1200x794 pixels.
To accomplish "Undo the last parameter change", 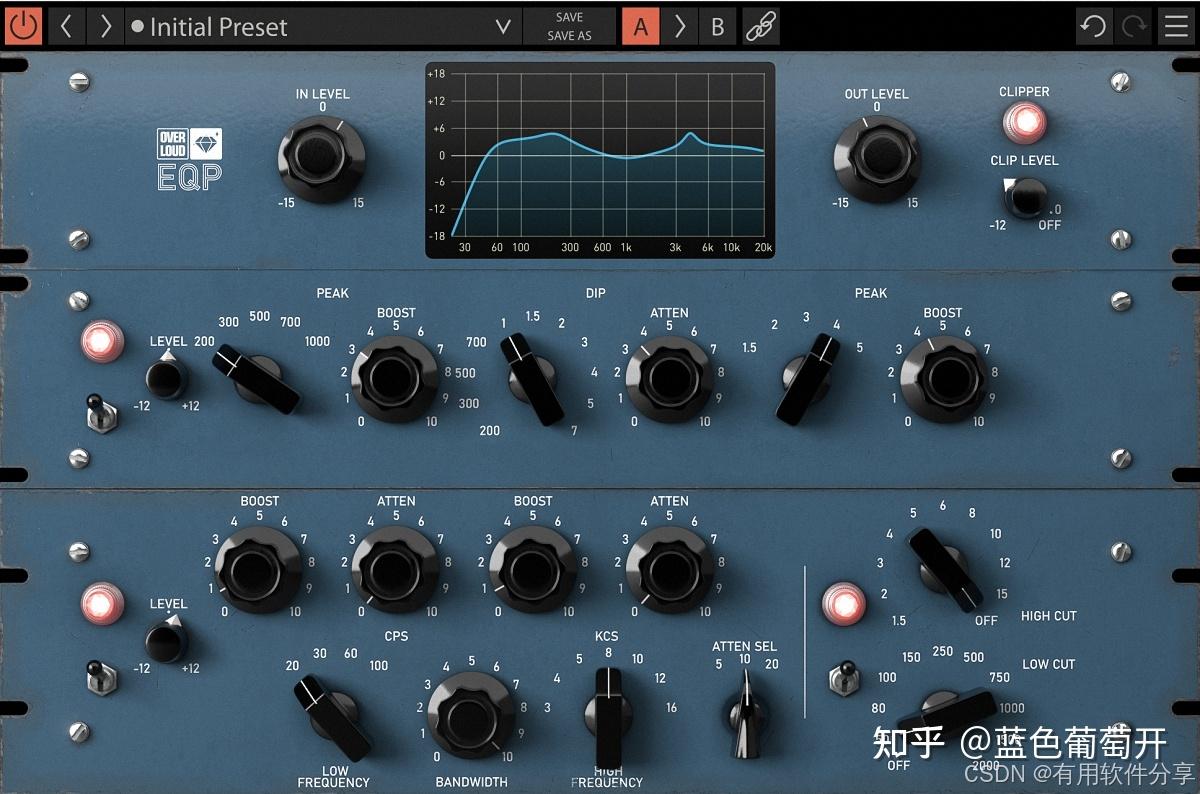I will coord(1093,26).
